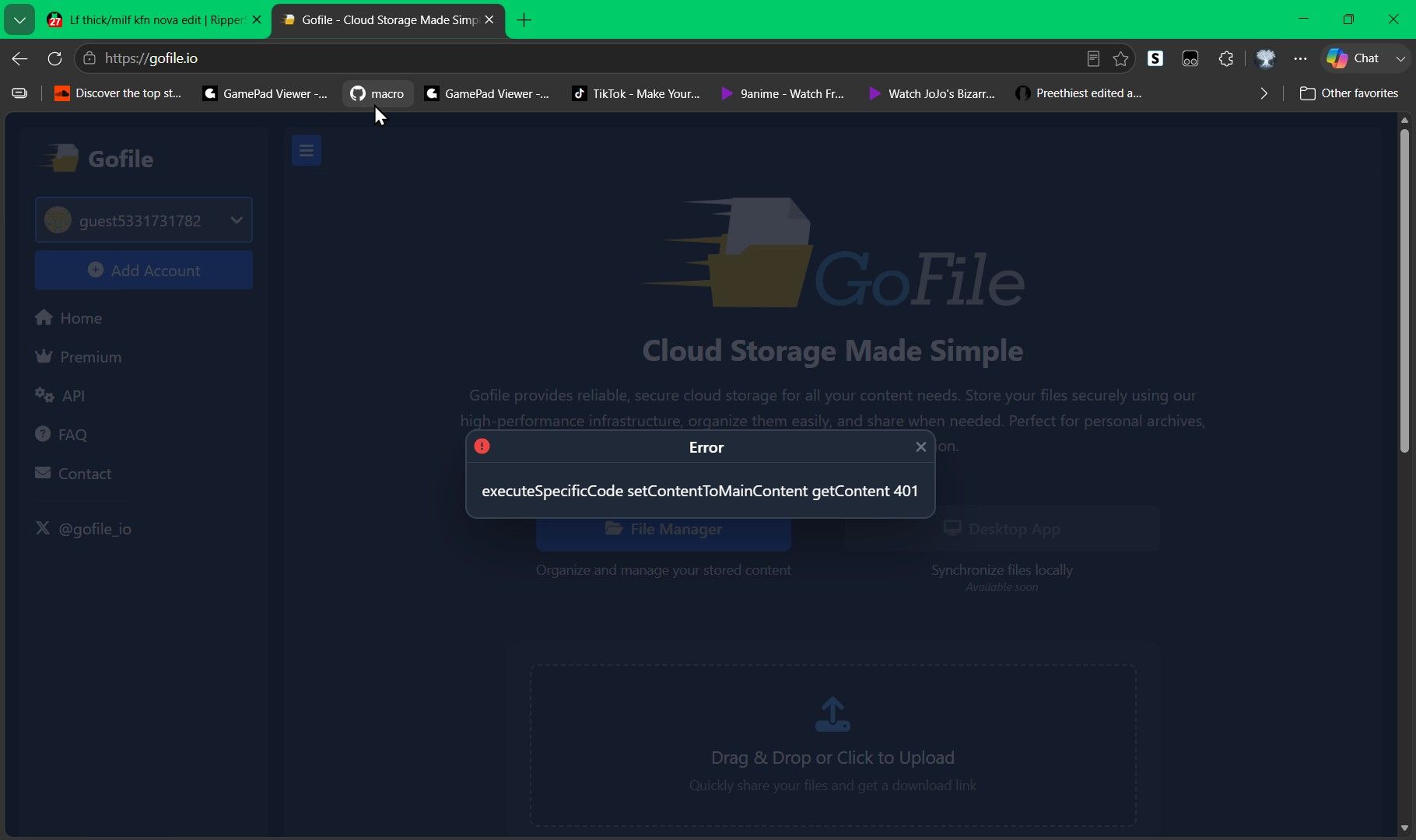The height and width of the screenshot is (840, 1416).
Task: Open the 9anime - Watch Fr... bookmark
Action: coord(783,93)
